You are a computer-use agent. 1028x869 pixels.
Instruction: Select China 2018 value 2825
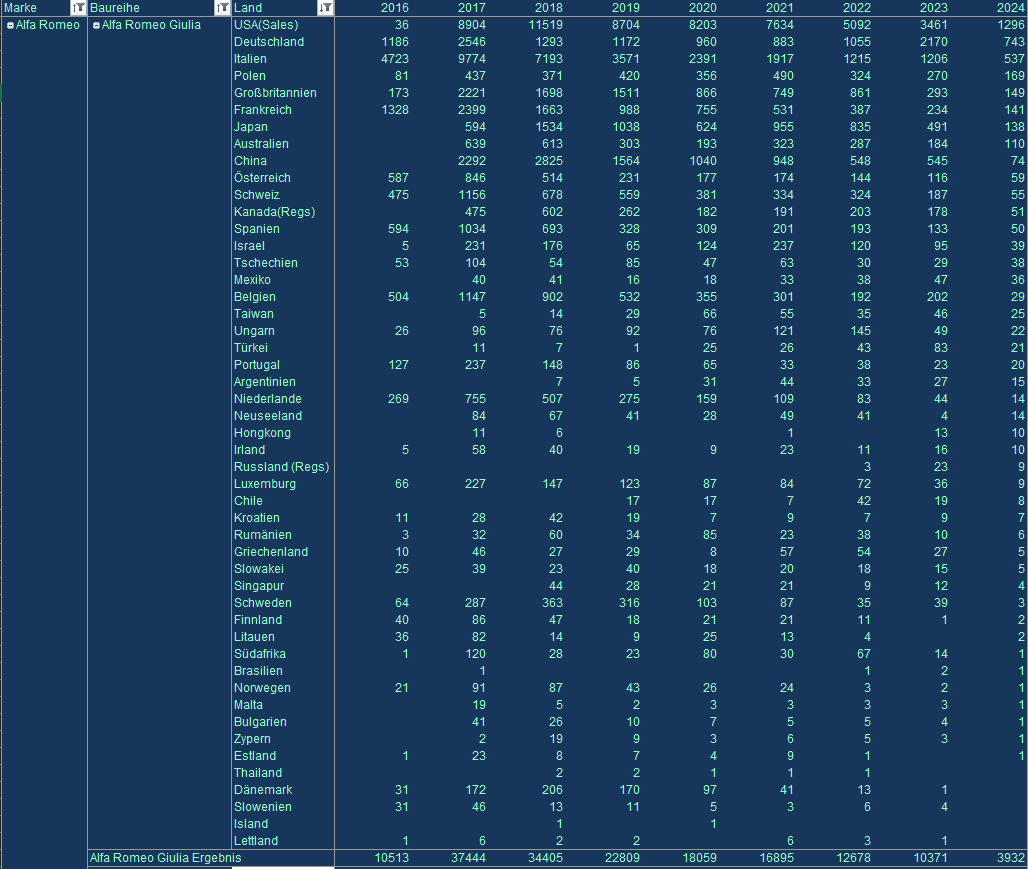click(549, 161)
